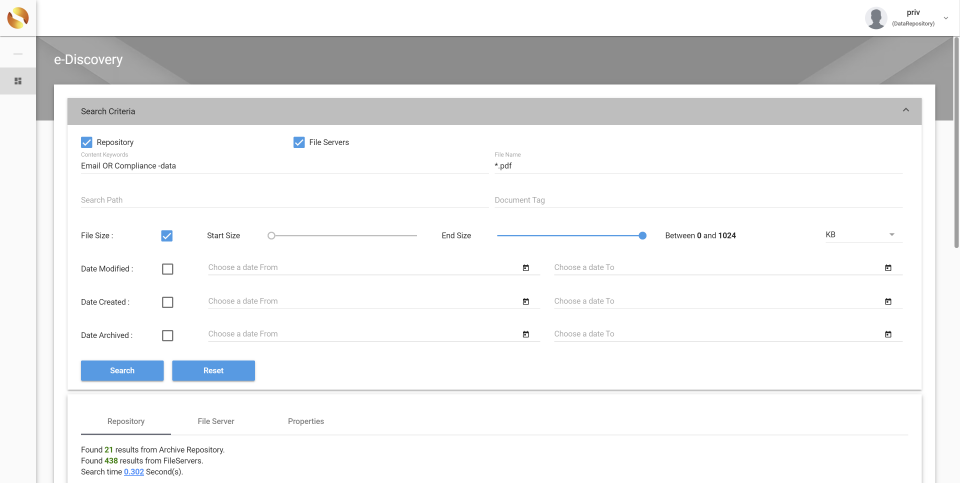This screenshot has height=483, width=960.
Task: Uncheck the Repository checkbox
Action: [x=86, y=142]
